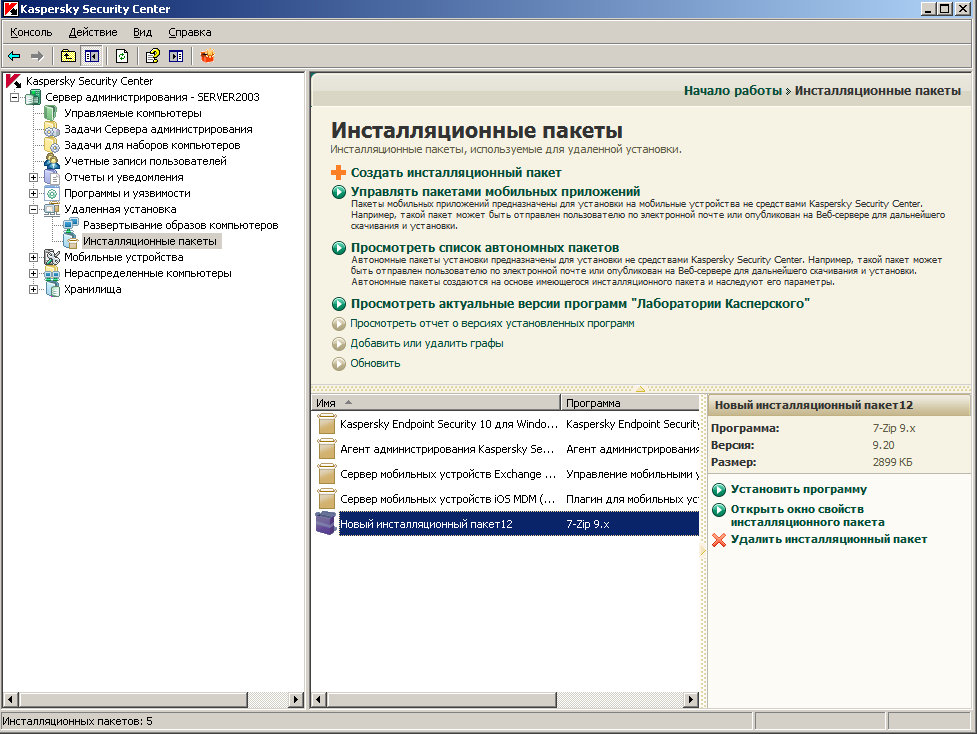Screen dimensions: 977x734
Task: Expand the Нераспределенные компьютеры node
Action: pyautogui.click(x=34, y=273)
